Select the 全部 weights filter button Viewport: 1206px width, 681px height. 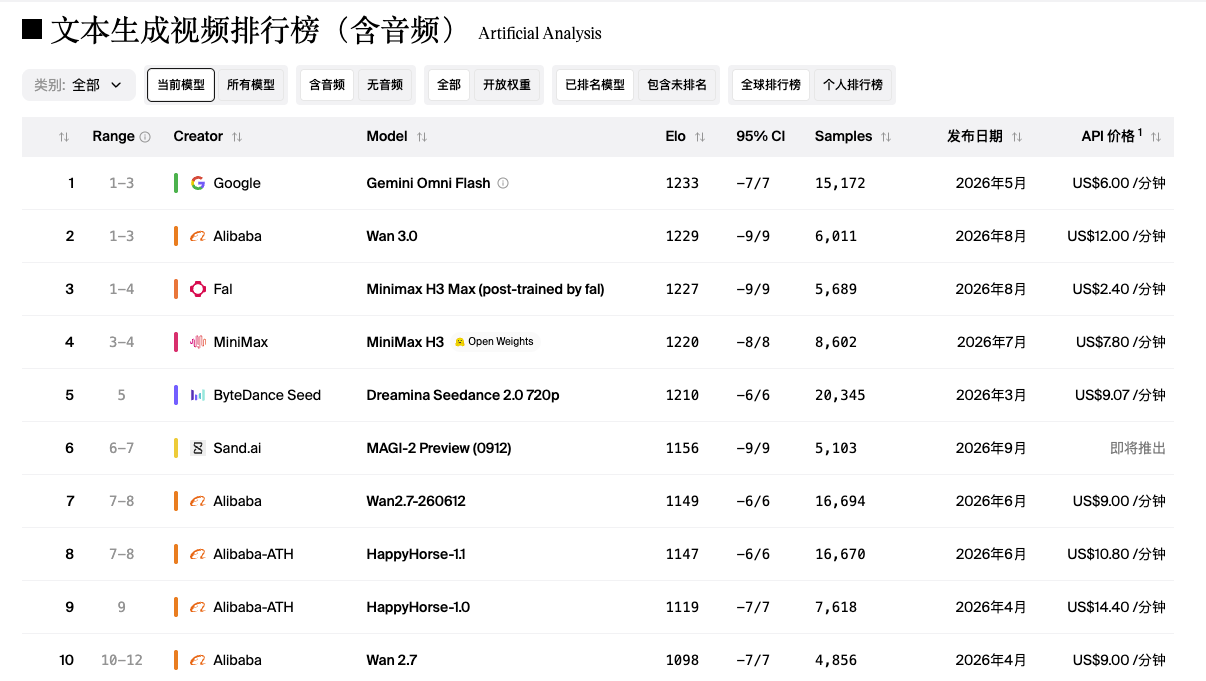(449, 85)
